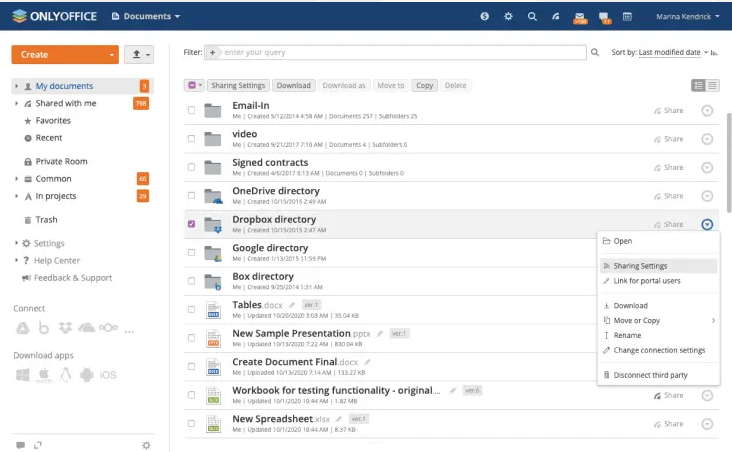
Task: Share the Email-In folder
Action: tap(669, 111)
